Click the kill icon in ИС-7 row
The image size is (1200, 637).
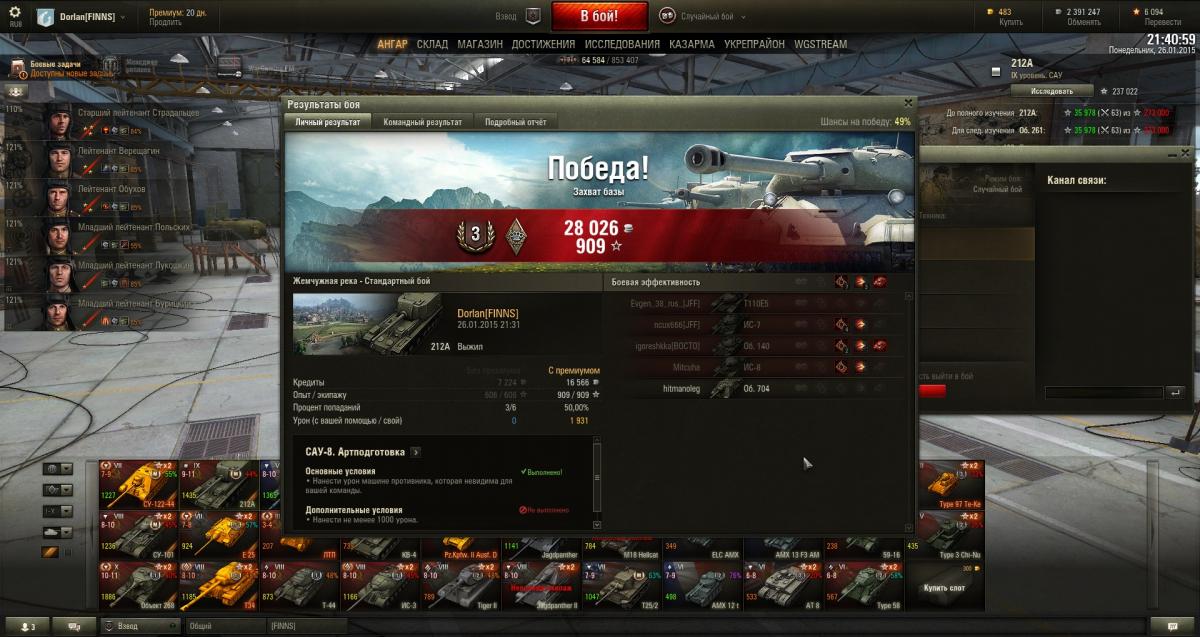880,324
